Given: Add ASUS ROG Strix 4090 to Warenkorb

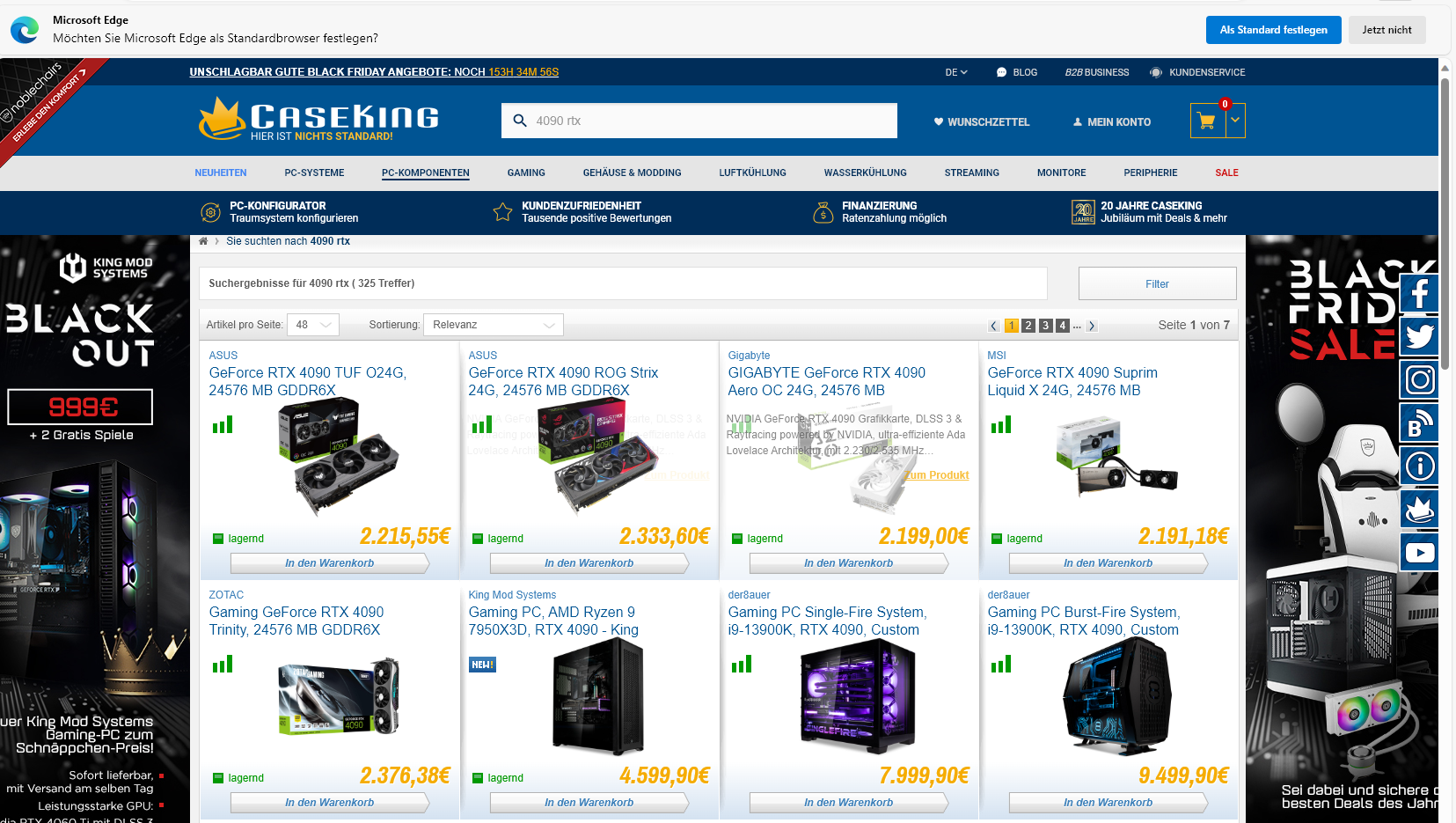Looking at the screenshot, I should tap(589, 563).
